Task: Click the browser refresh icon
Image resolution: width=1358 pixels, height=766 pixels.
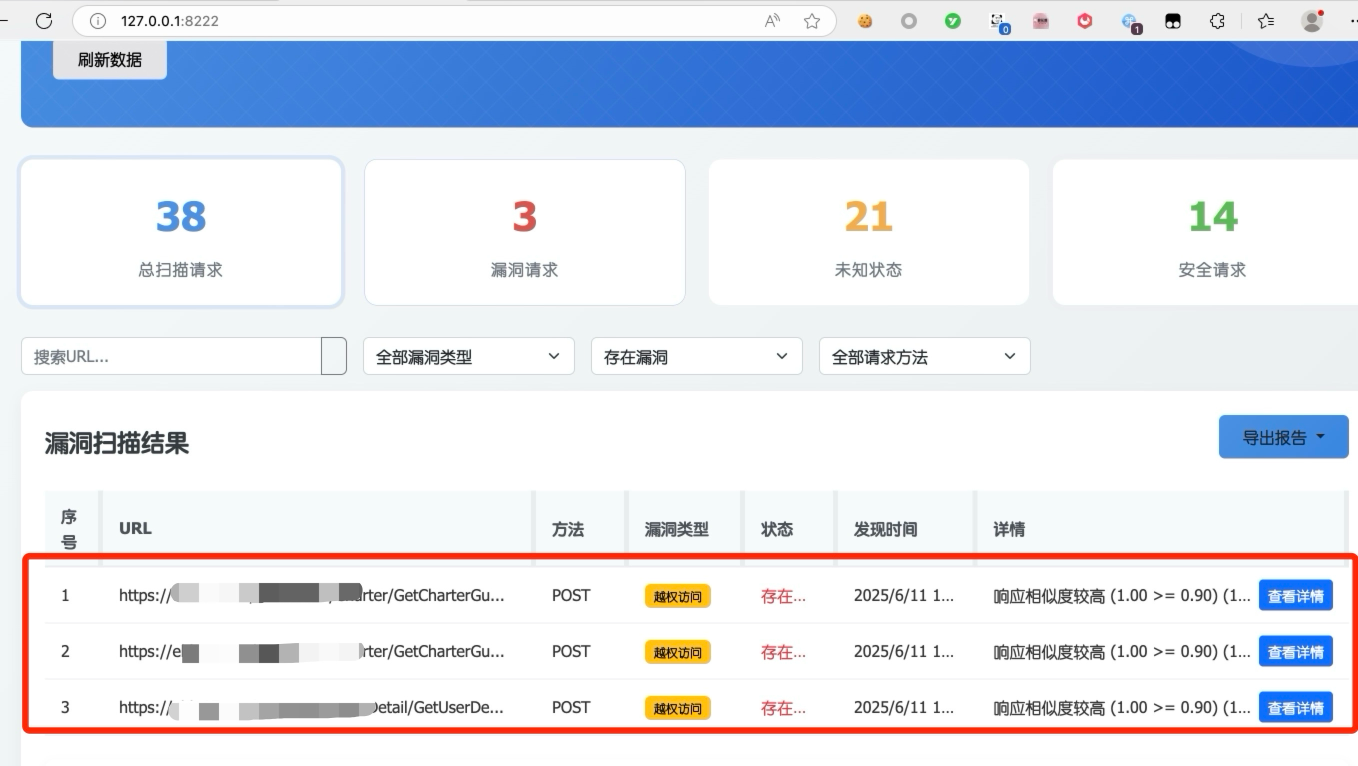Action: pos(44,20)
